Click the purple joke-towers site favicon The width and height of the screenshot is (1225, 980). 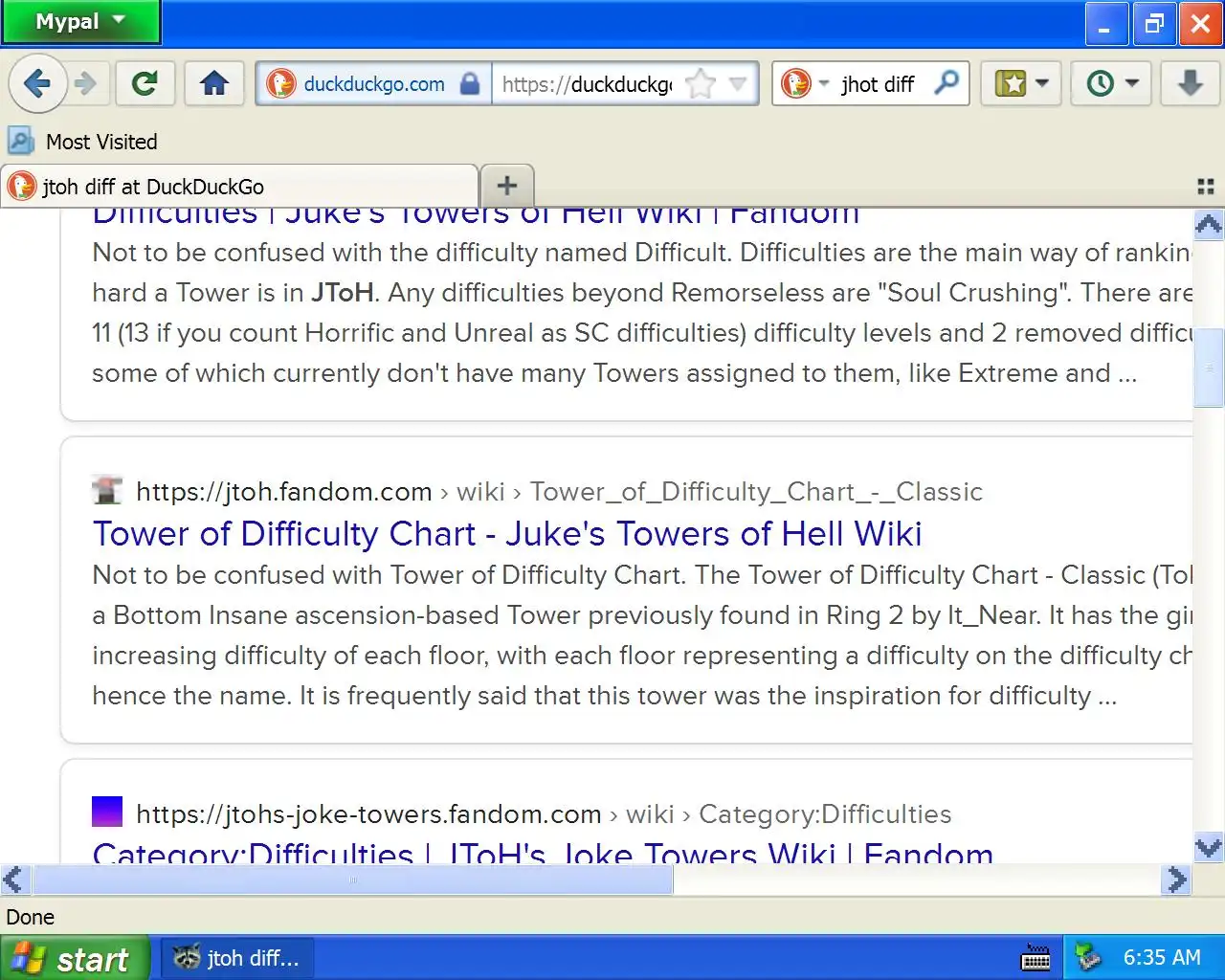point(107,812)
